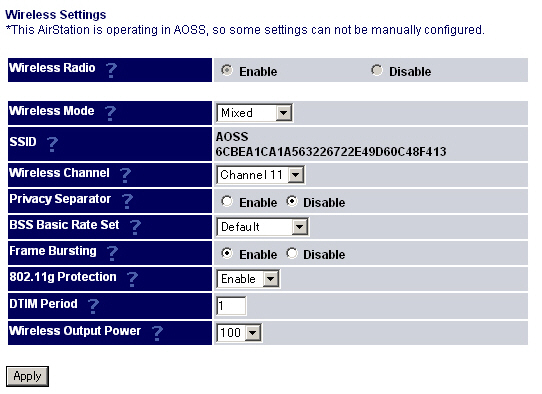Image resolution: width=542 pixels, height=394 pixels.
Task: Open BSS Basic Rate Set Default dropdown
Action: (262, 227)
